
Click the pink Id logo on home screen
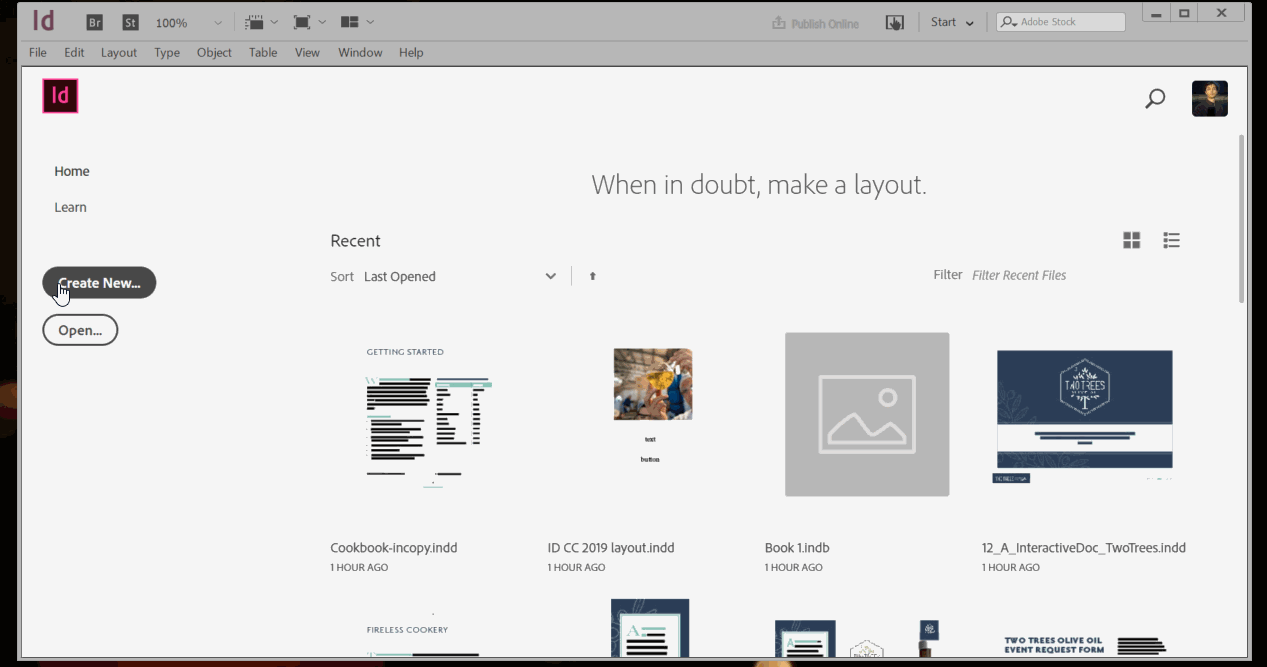(x=60, y=96)
